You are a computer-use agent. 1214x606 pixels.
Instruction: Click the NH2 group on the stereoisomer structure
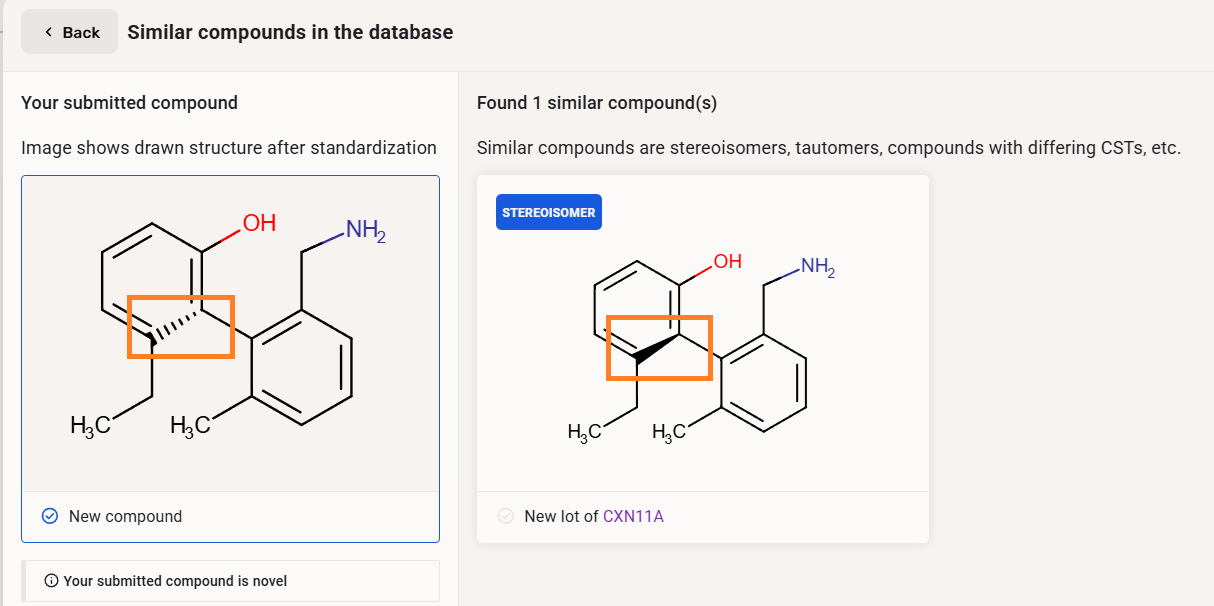coord(816,267)
